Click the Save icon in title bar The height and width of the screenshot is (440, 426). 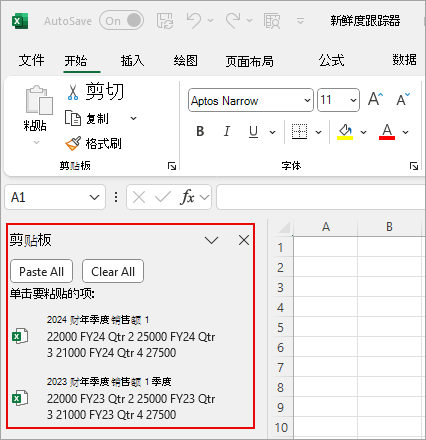pos(165,21)
